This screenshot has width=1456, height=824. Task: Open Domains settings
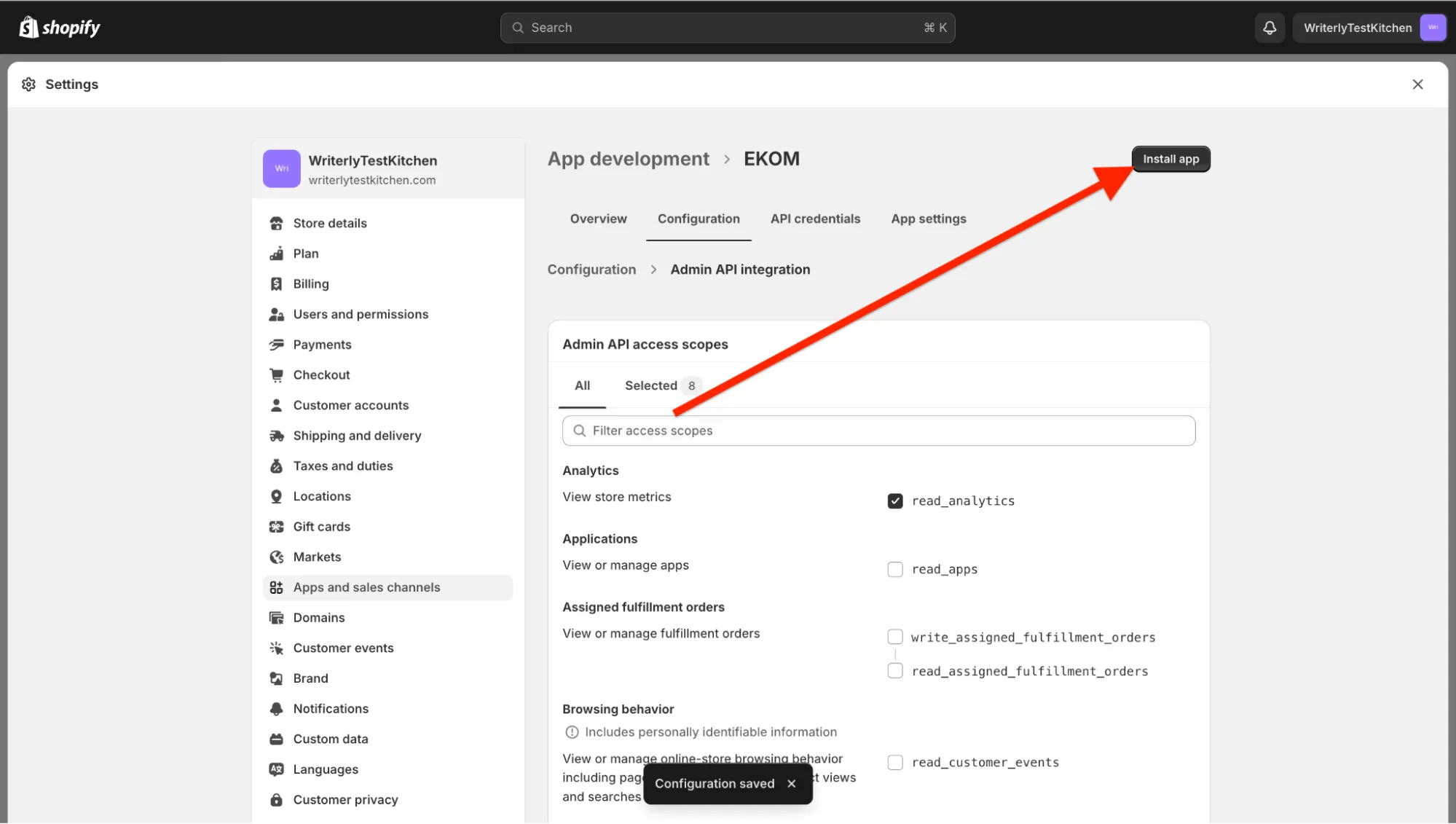coord(388,618)
